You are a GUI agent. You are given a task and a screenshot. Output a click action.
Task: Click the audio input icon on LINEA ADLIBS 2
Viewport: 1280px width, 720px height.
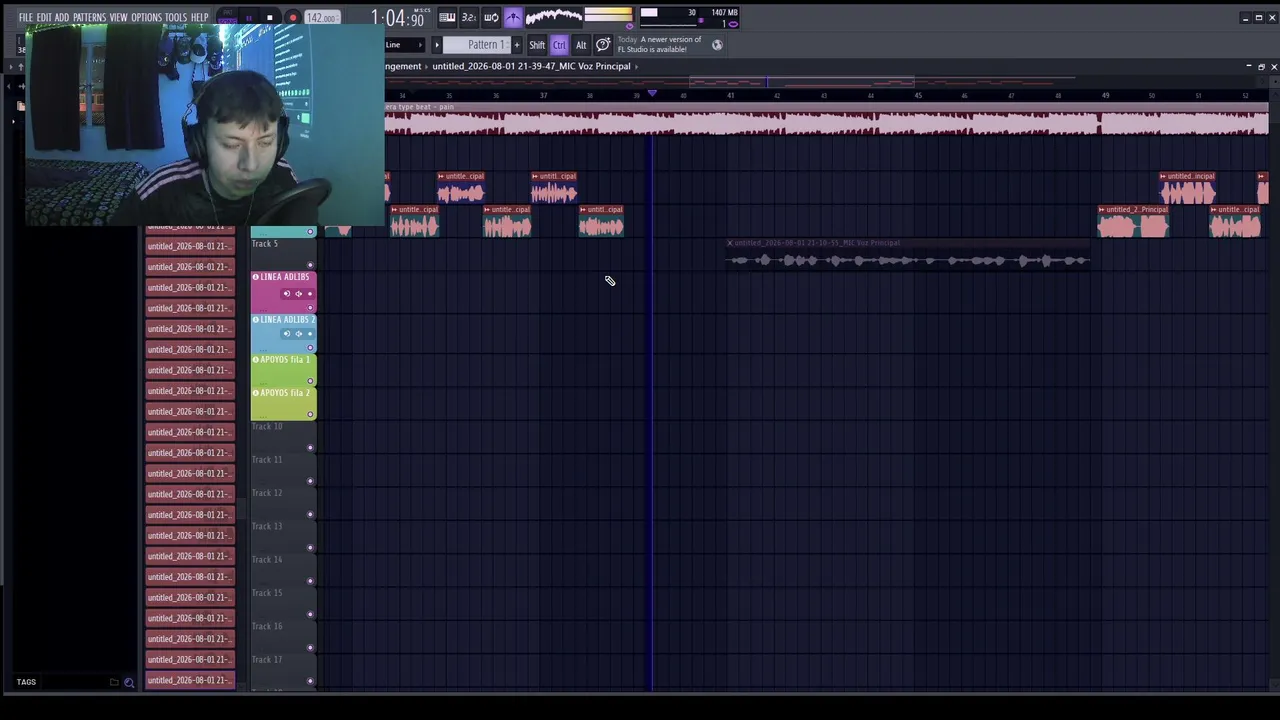point(286,334)
